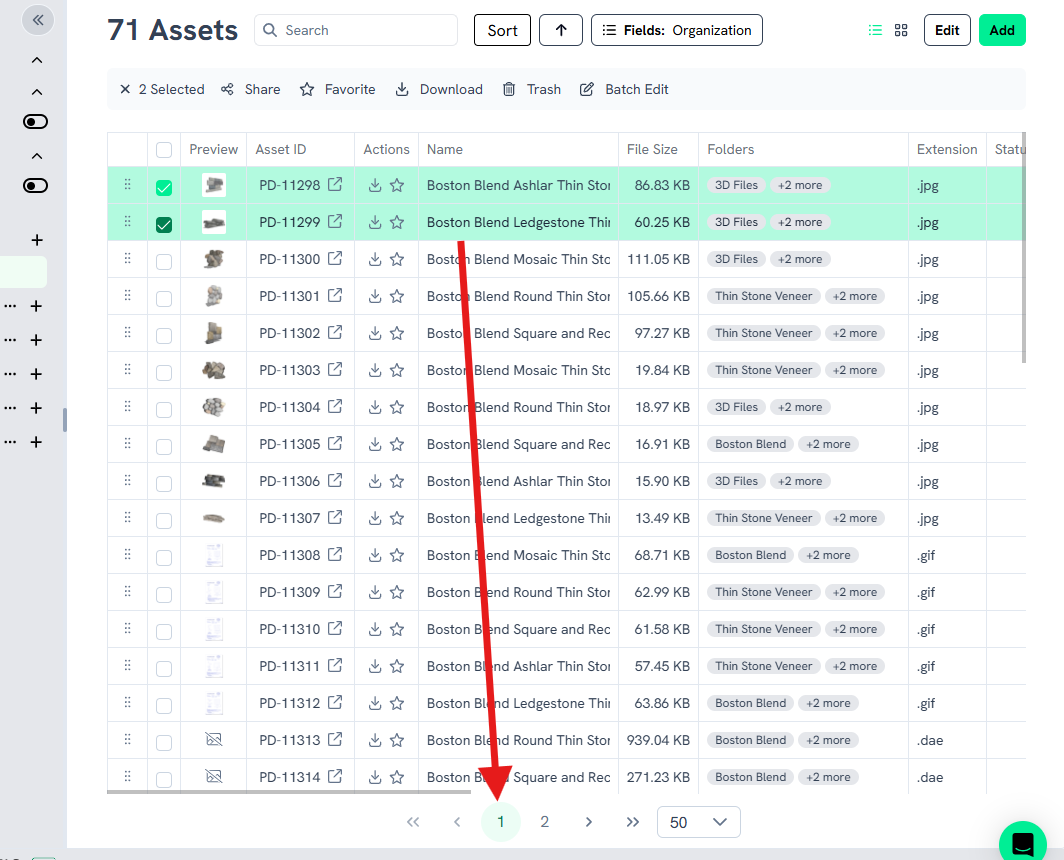Switch to list view layout
The height and width of the screenshot is (860, 1064).
click(875, 30)
